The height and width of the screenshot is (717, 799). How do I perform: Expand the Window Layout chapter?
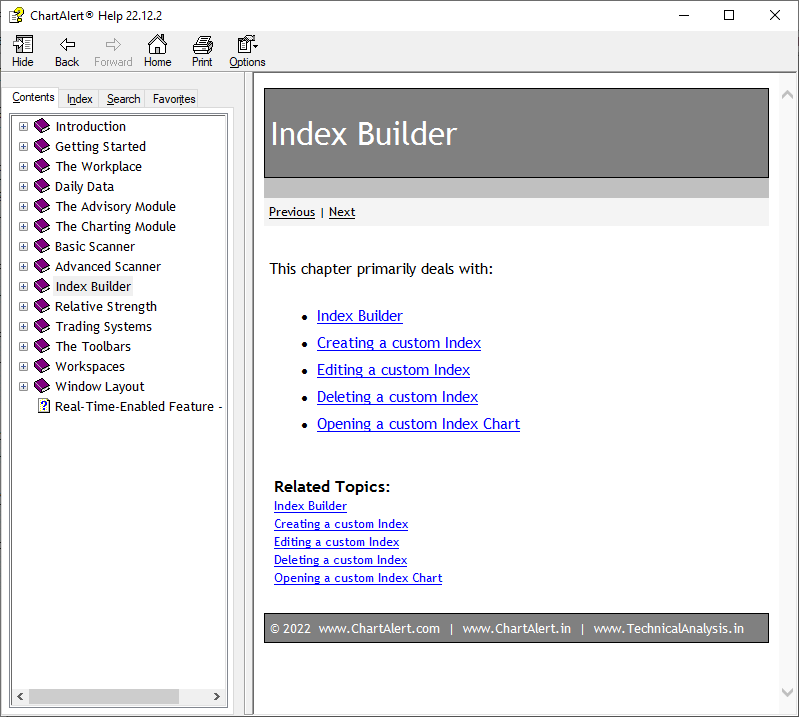point(23,387)
